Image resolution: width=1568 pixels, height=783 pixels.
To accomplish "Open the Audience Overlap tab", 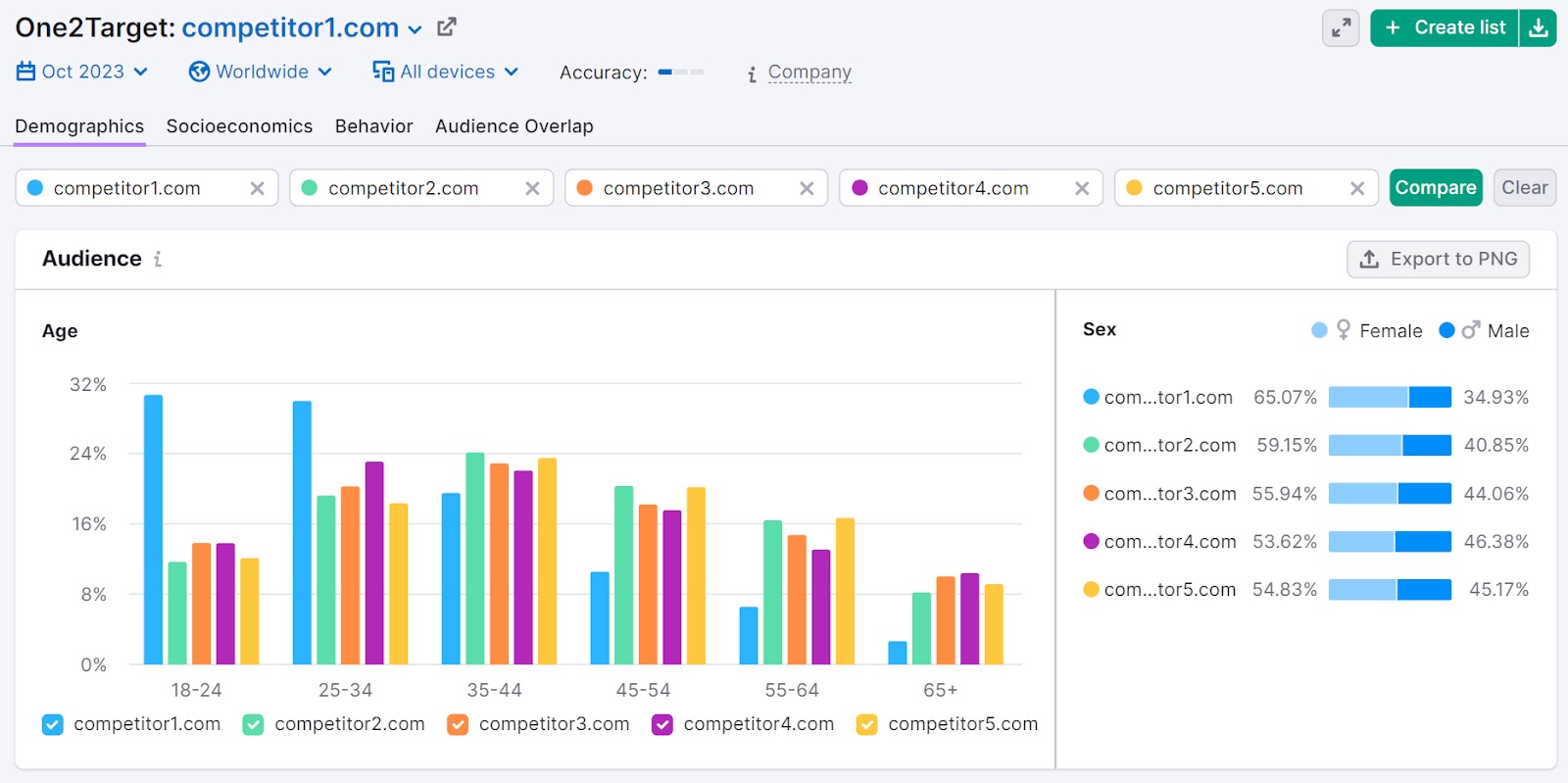I will pyautogui.click(x=514, y=126).
